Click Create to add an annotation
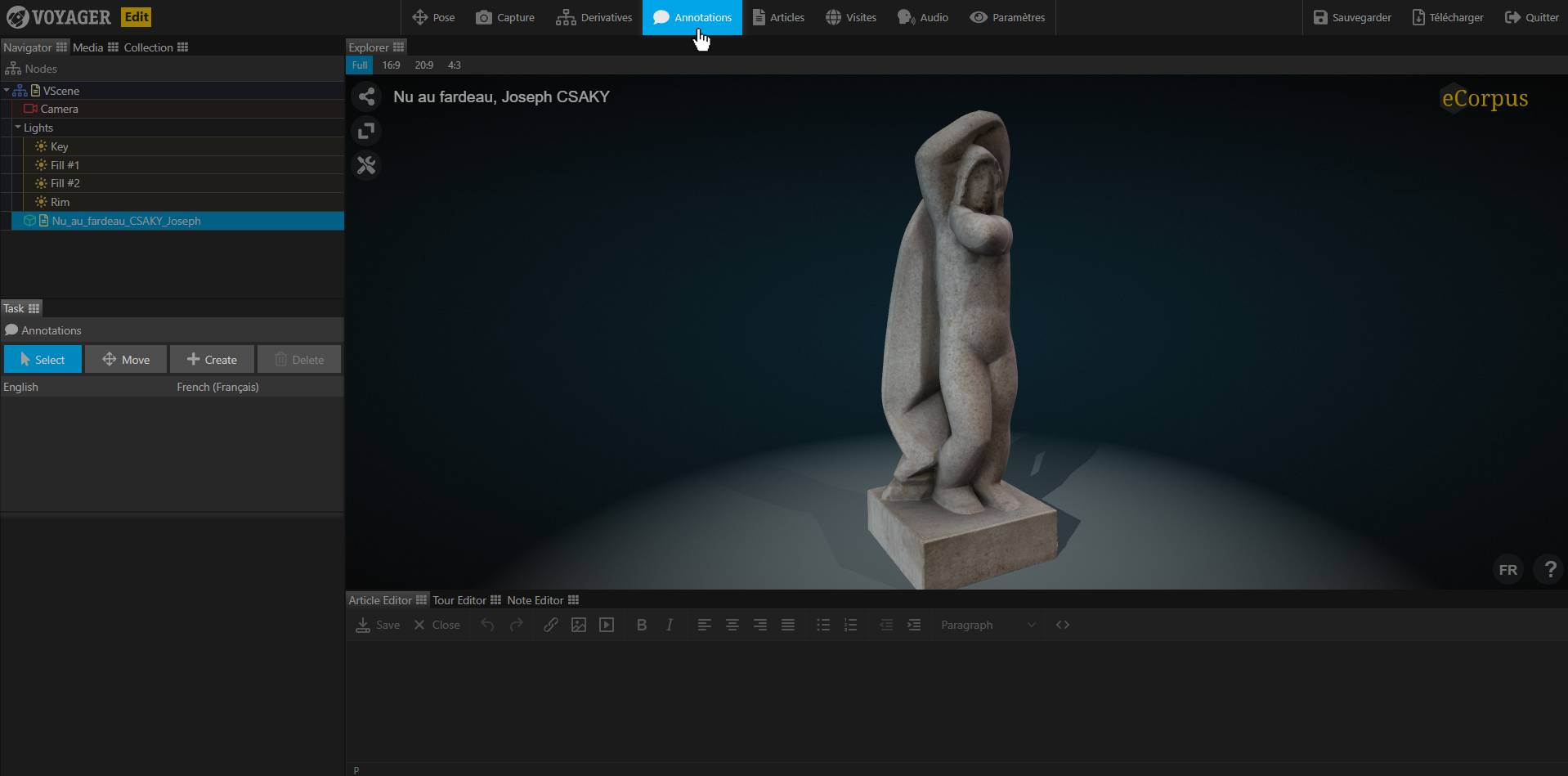Viewport: 1568px width, 776px height. tap(212, 359)
